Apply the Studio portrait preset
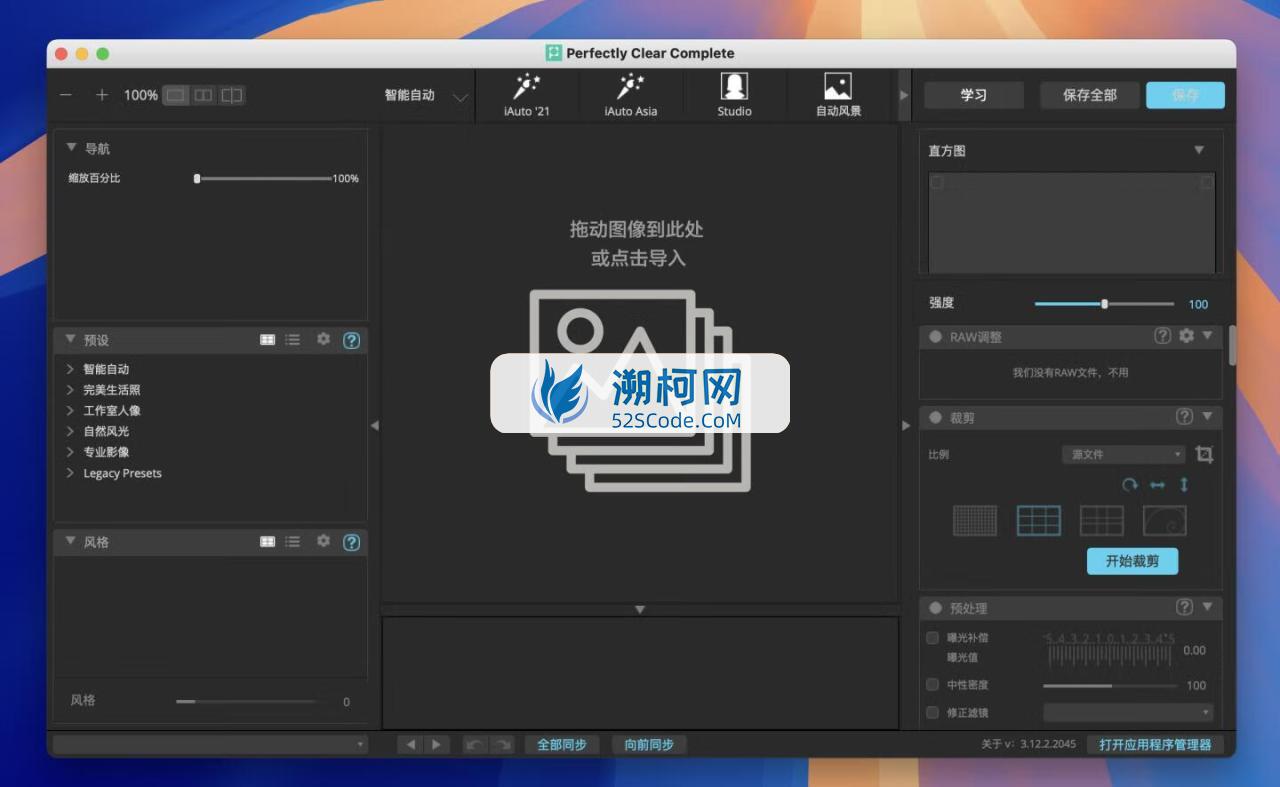This screenshot has width=1280, height=787. (x=734, y=95)
